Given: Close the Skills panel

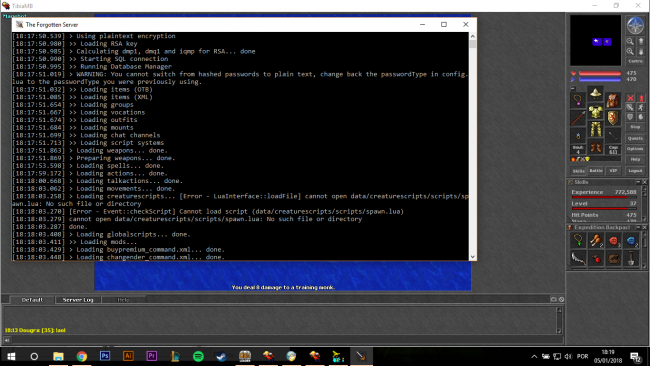Looking at the screenshot, I should pyautogui.click(x=645, y=182).
